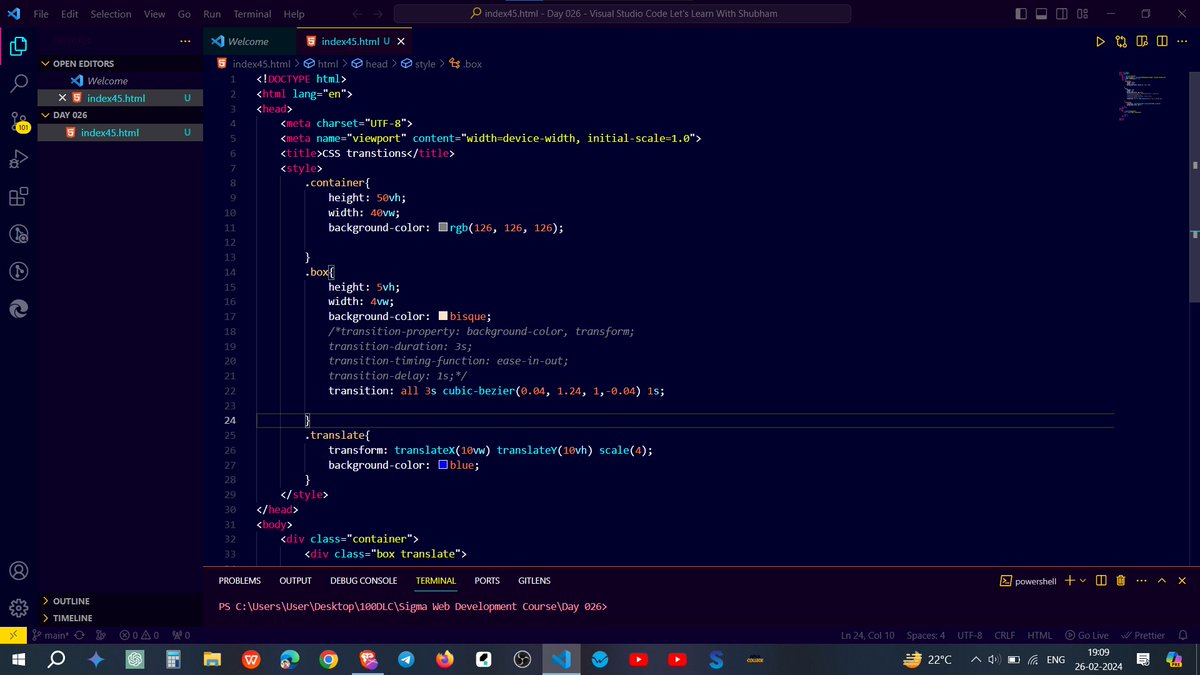This screenshot has height=675, width=1200.
Task: Open Firefox from the taskbar
Action: point(444,660)
